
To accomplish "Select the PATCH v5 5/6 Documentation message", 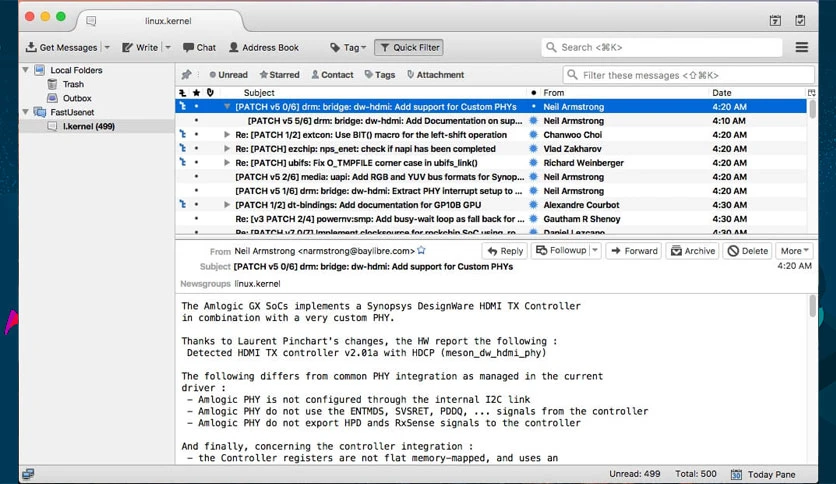I will point(491,121).
